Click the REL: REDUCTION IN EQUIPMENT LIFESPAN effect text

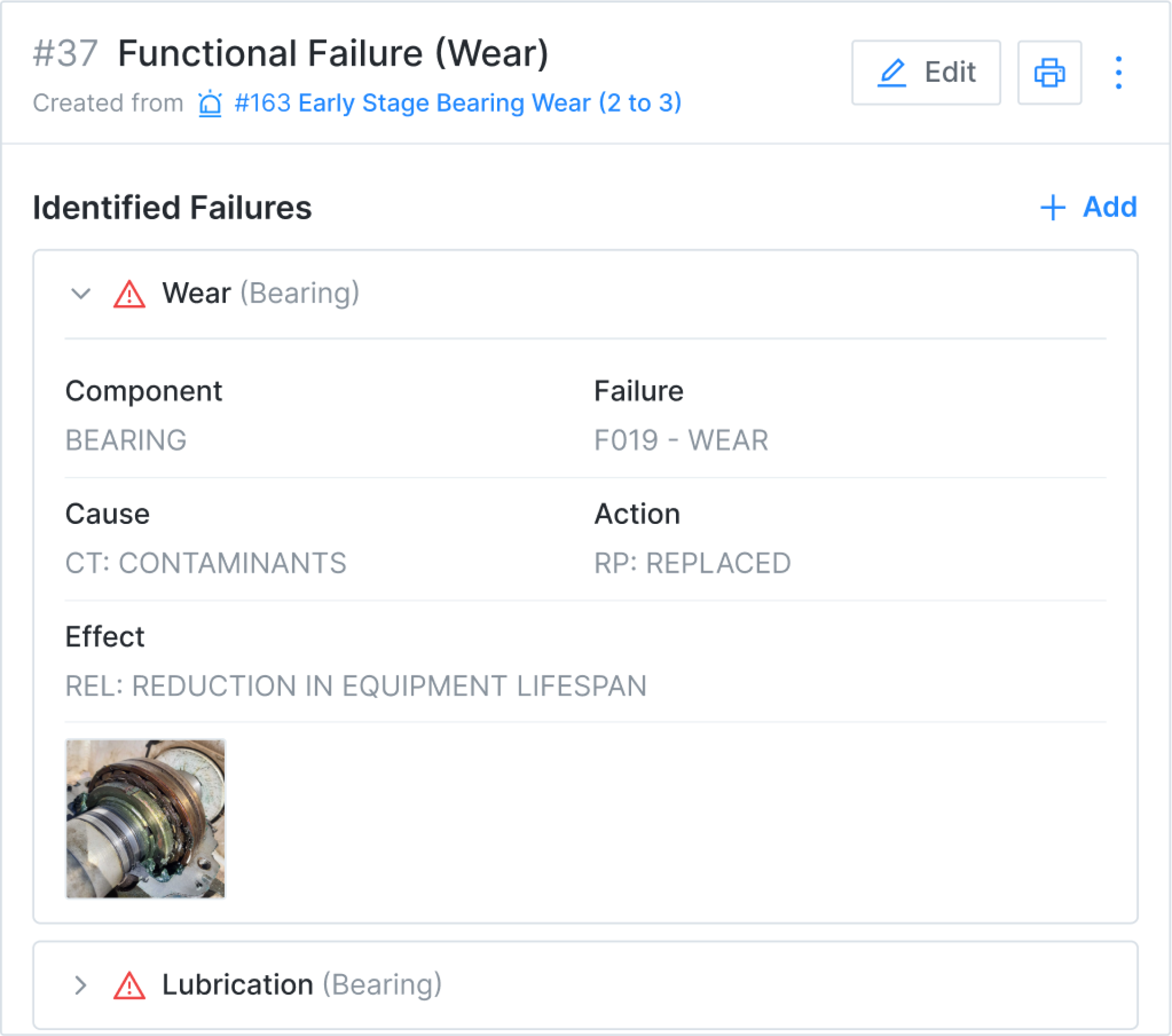pyautogui.click(x=356, y=685)
